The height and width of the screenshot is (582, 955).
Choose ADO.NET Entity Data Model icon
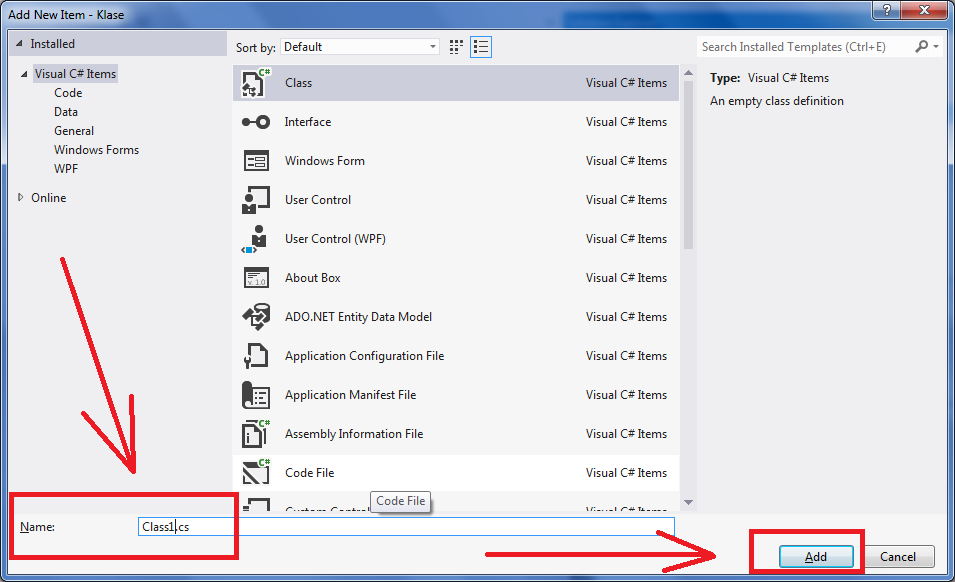click(x=256, y=317)
